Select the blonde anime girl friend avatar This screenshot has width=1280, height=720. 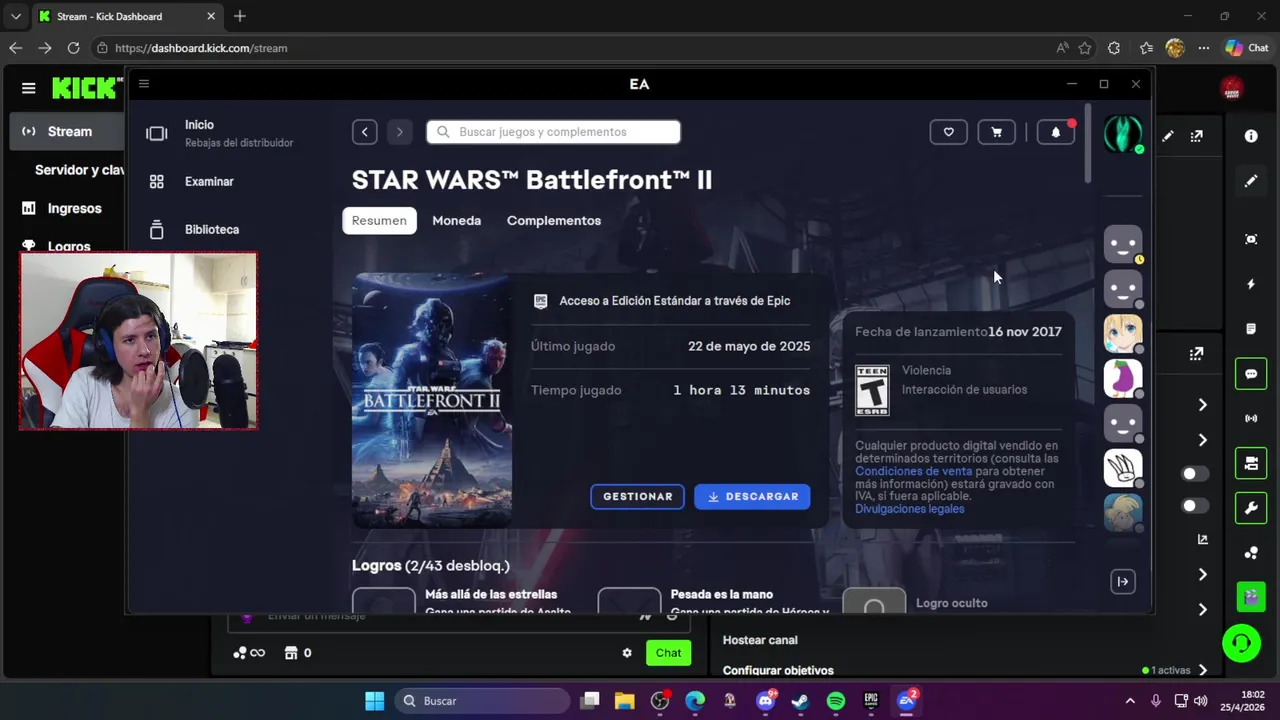coord(1122,334)
